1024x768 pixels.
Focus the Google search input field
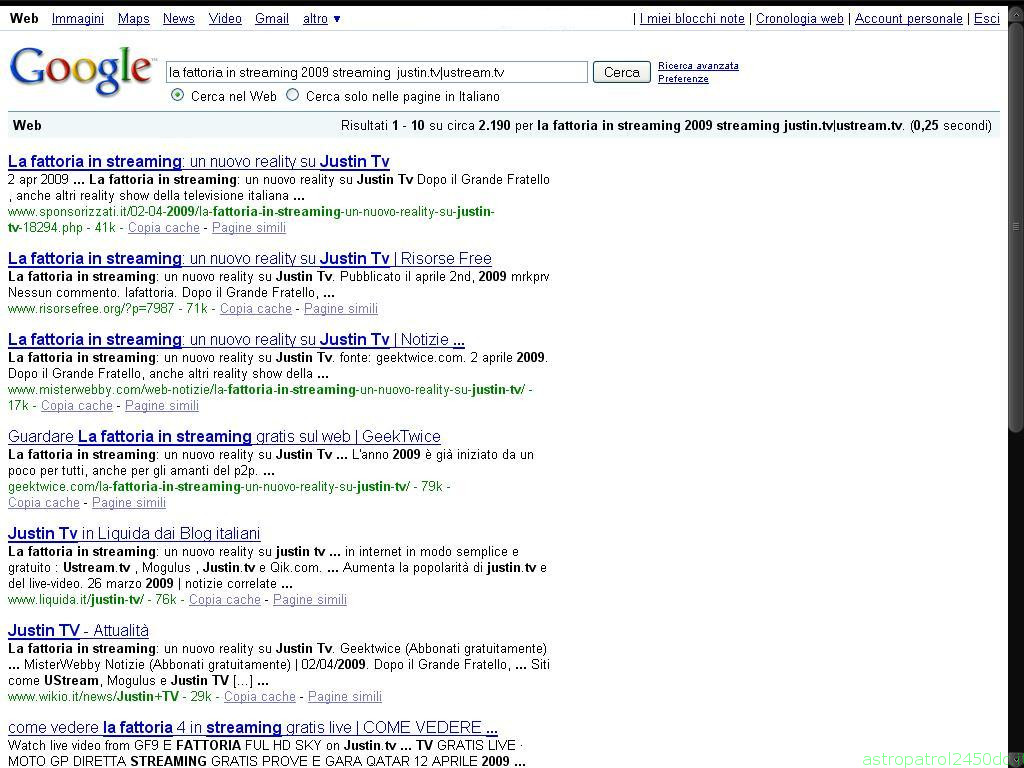(x=377, y=72)
